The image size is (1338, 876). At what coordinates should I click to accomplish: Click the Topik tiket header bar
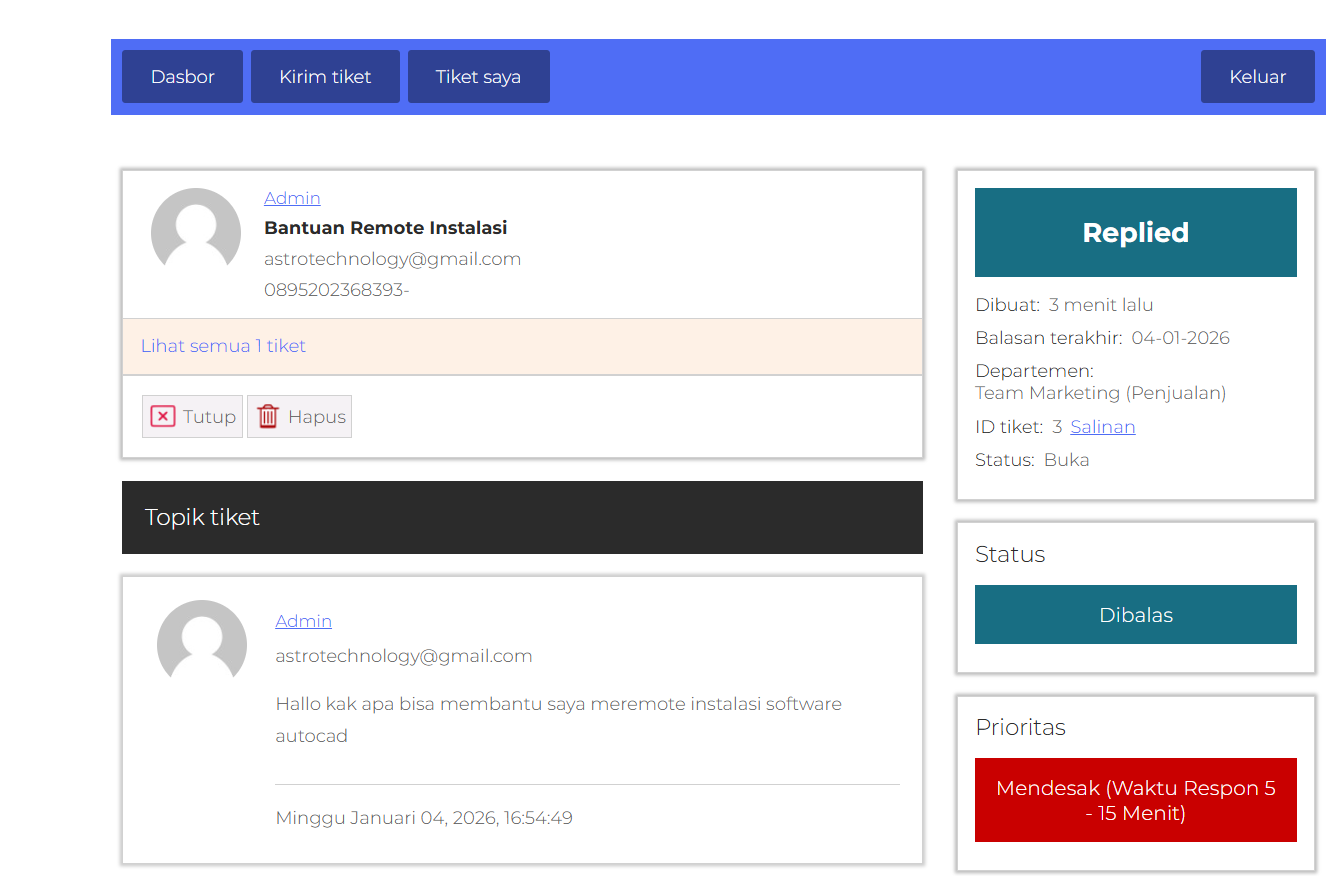522,517
